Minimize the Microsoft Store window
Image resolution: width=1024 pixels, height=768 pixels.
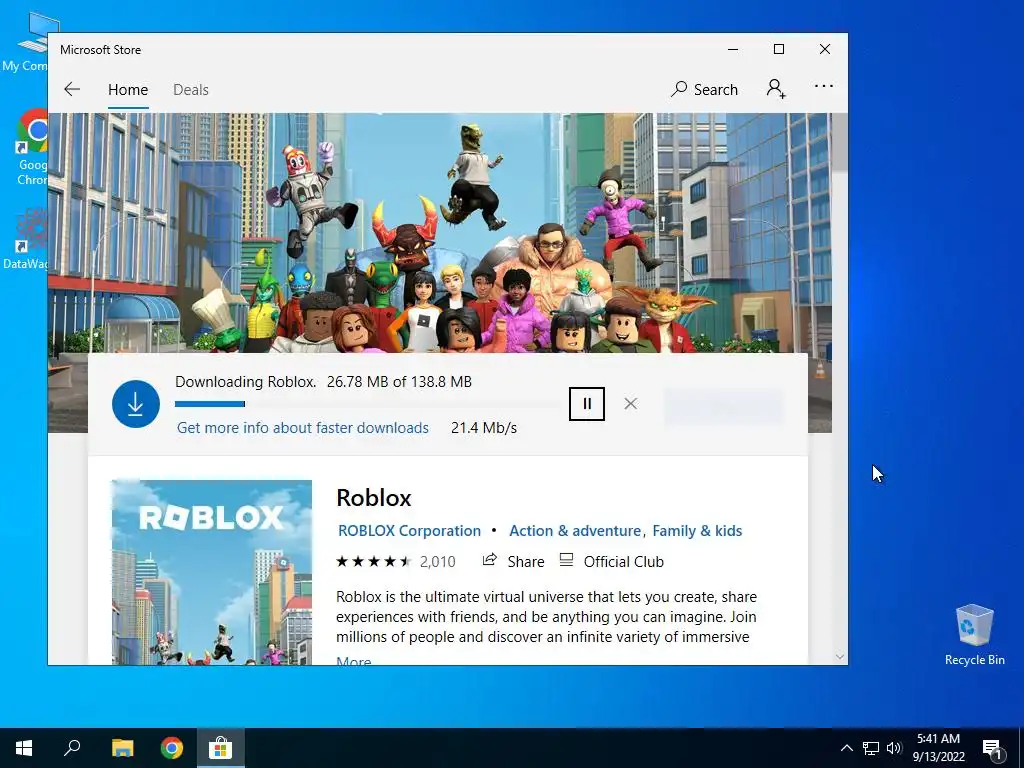pyautogui.click(x=733, y=49)
